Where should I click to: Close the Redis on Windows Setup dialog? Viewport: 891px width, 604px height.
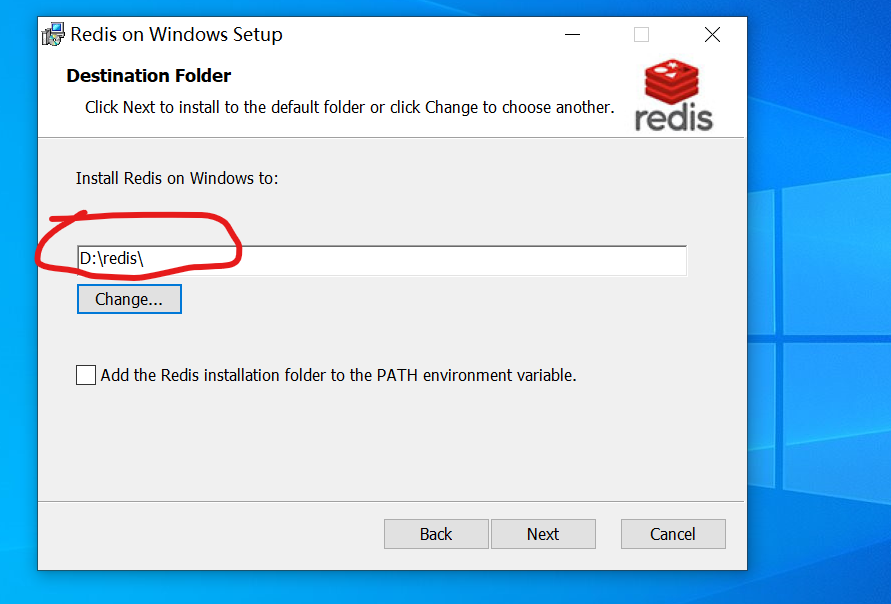coord(712,35)
